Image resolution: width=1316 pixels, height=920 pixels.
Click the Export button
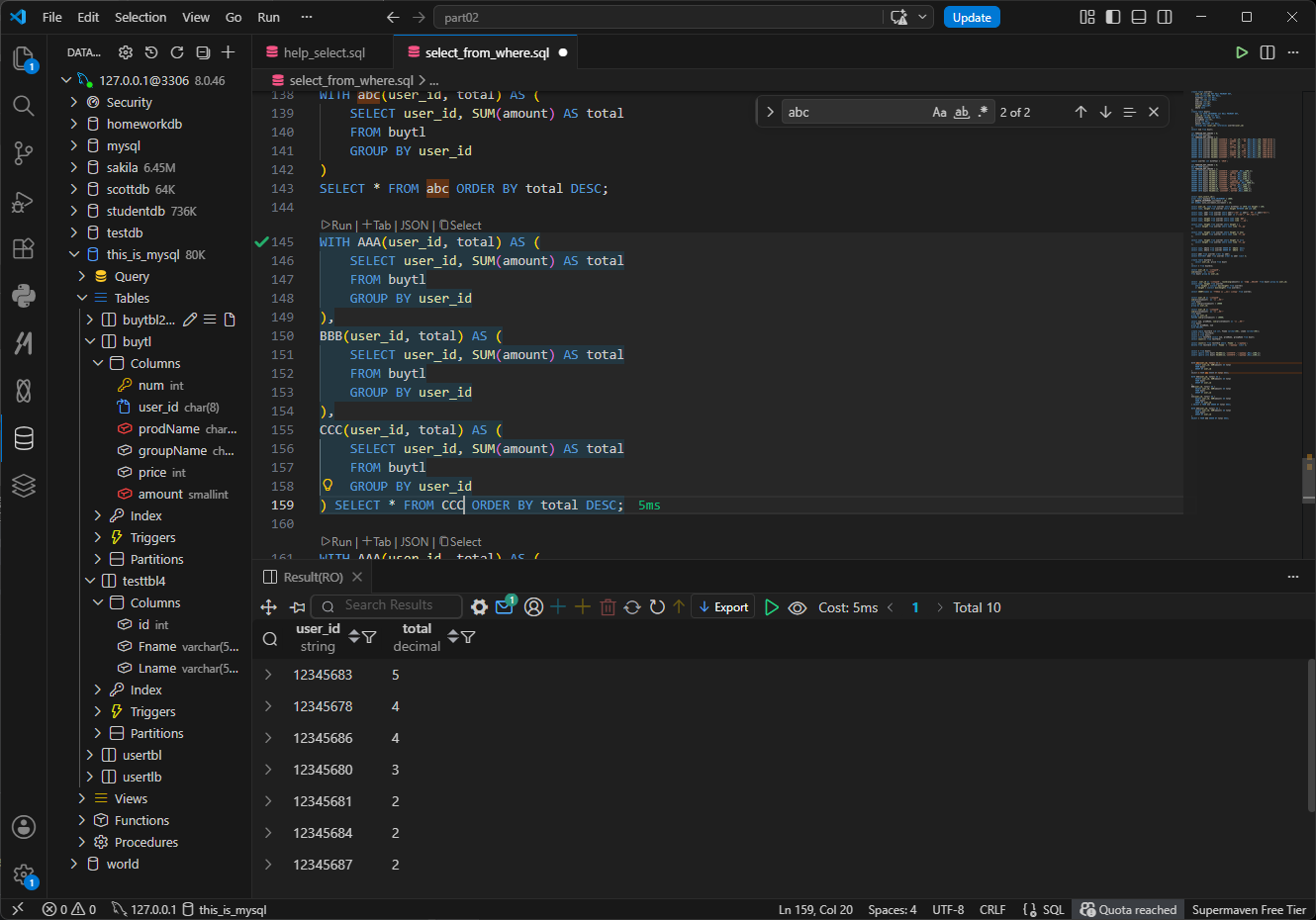(x=723, y=607)
